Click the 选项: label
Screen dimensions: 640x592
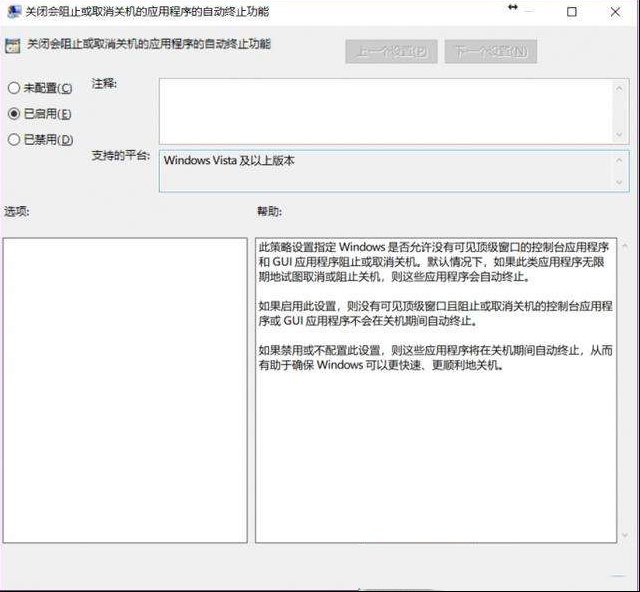point(17,211)
